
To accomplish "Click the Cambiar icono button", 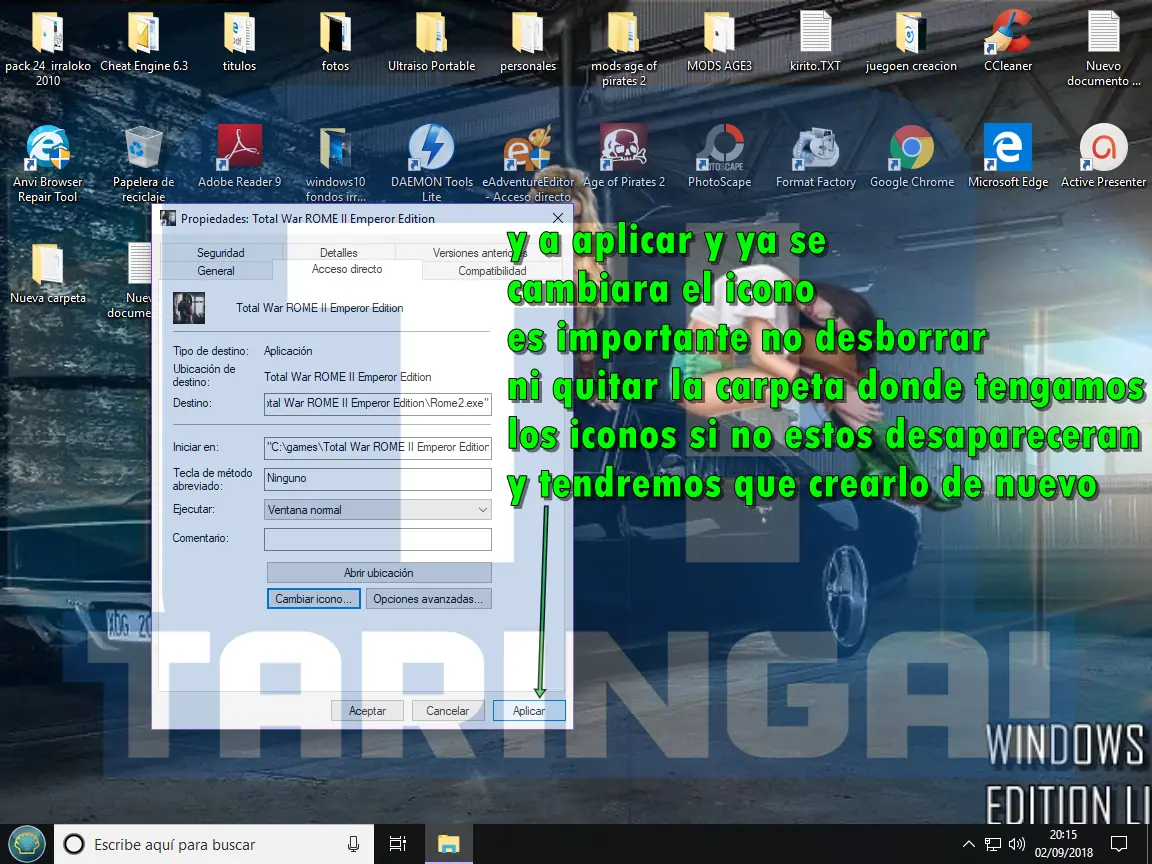I will (314, 599).
